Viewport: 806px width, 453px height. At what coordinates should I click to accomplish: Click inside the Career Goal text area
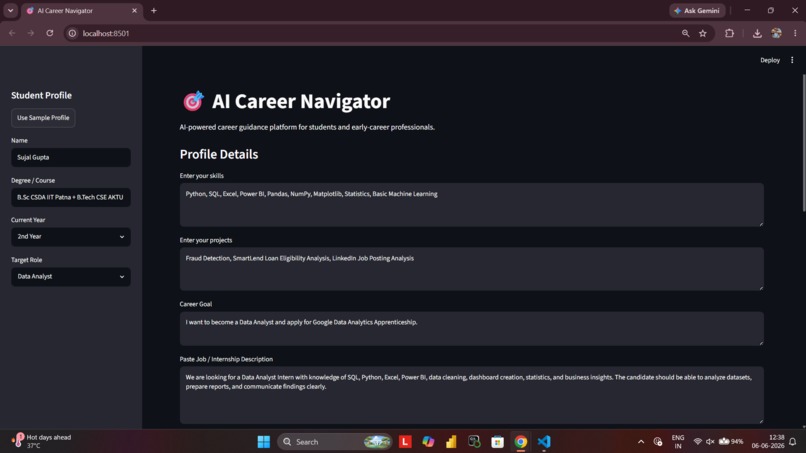coord(471,329)
